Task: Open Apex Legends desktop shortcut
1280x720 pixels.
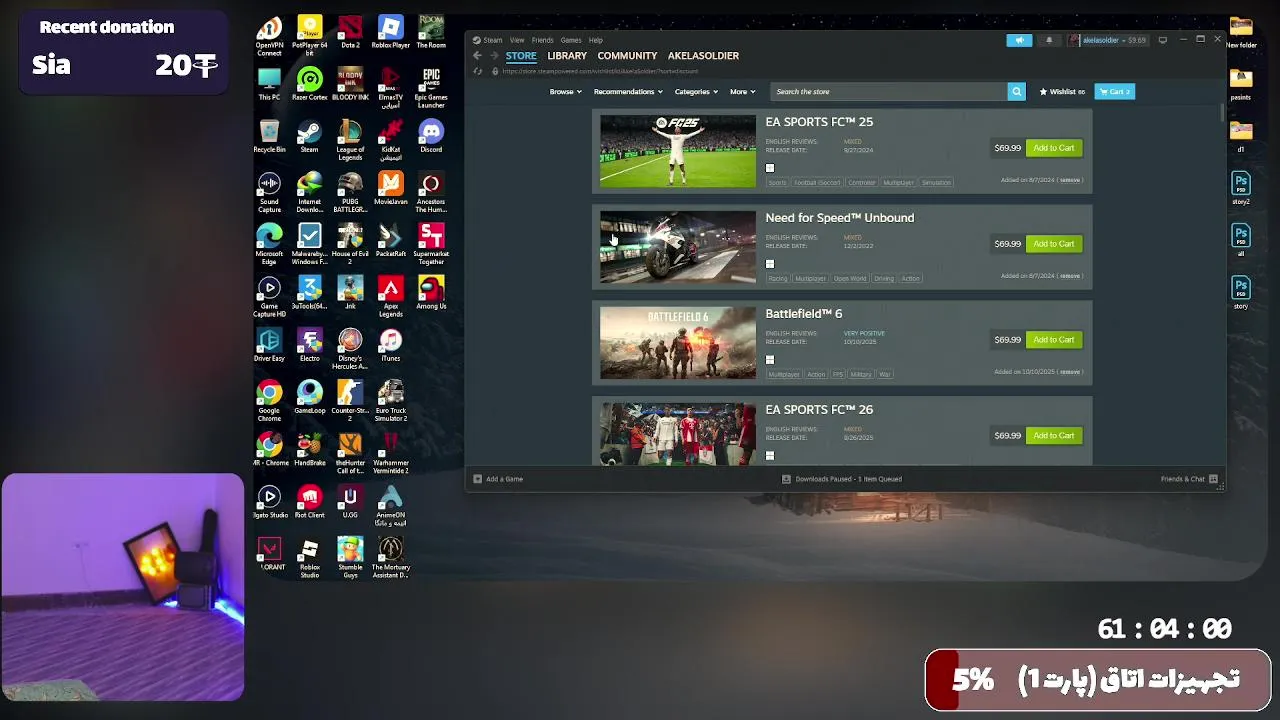Action: [x=390, y=296]
